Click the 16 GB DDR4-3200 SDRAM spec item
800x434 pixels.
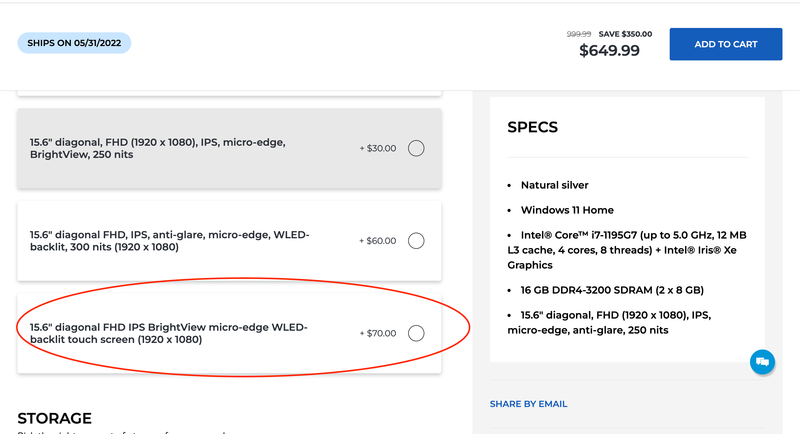pyautogui.click(x=612, y=290)
